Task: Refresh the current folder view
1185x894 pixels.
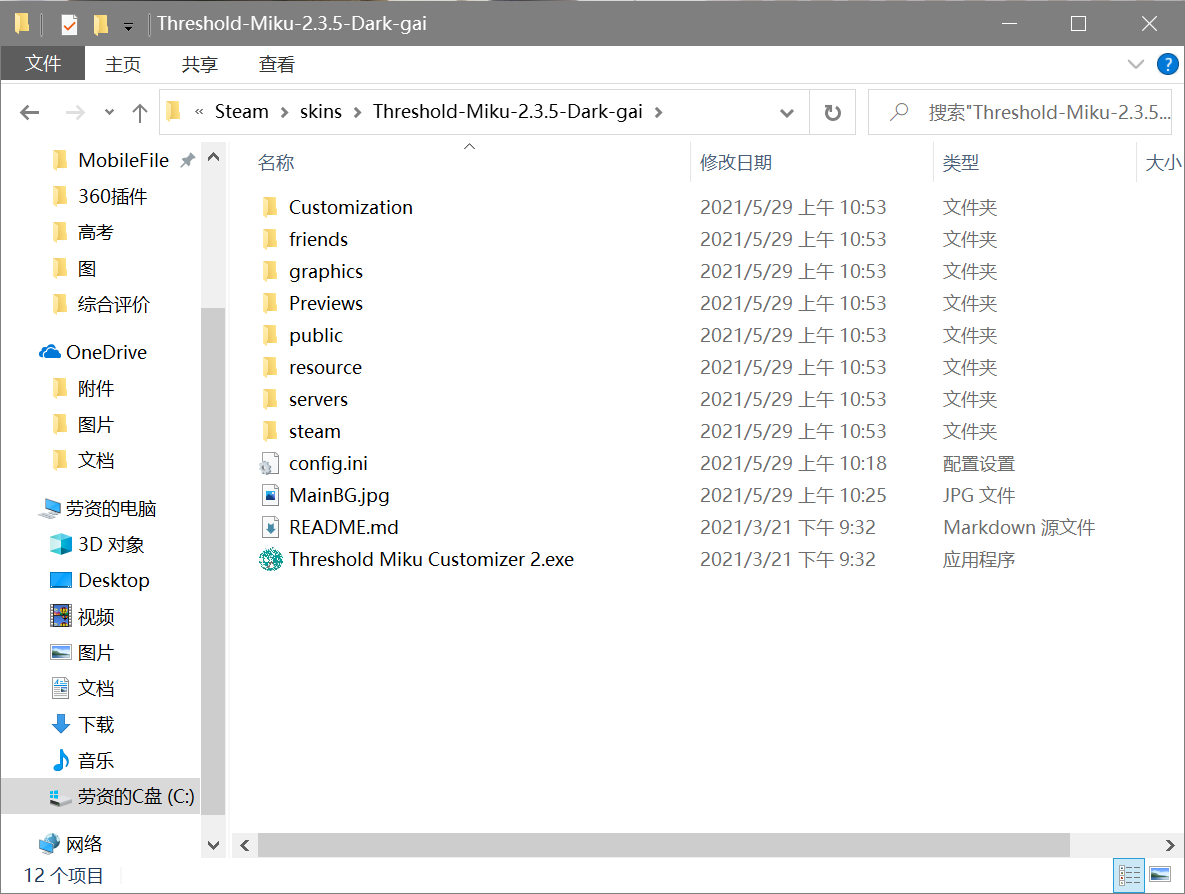Action: (832, 113)
